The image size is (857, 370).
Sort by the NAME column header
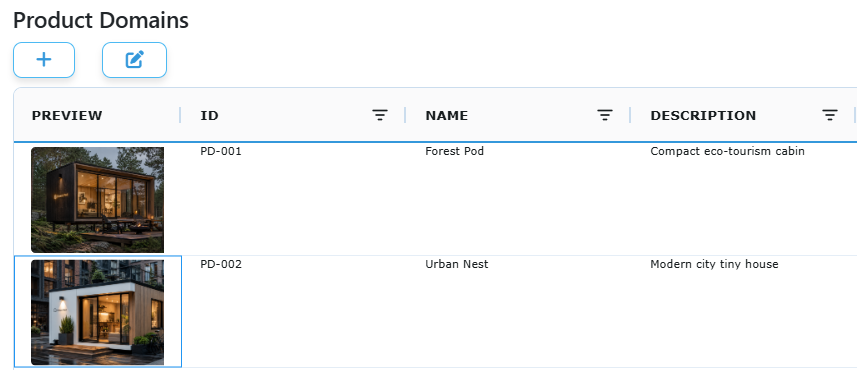tap(447, 115)
